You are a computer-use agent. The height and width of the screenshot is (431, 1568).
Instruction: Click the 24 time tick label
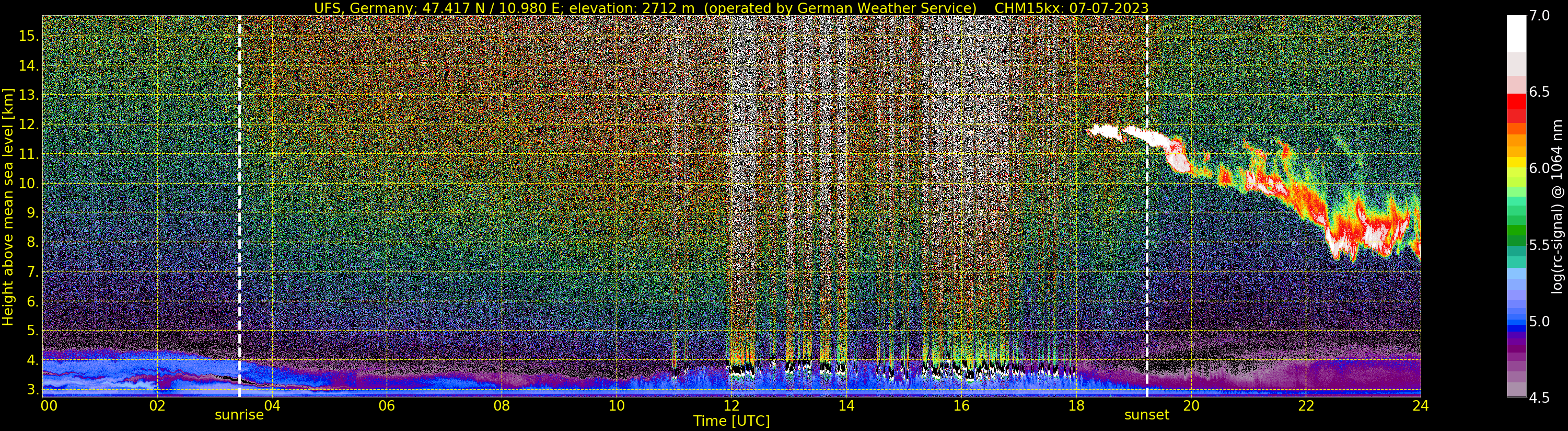pyautogui.click(x=1420, y=405)
